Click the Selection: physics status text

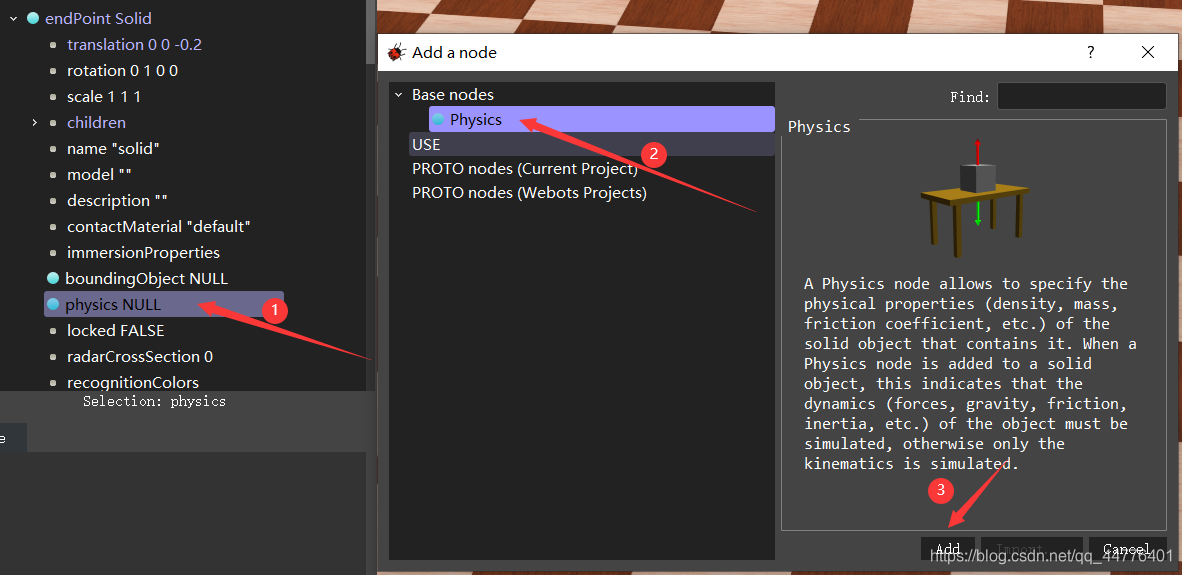coord(155,402)
